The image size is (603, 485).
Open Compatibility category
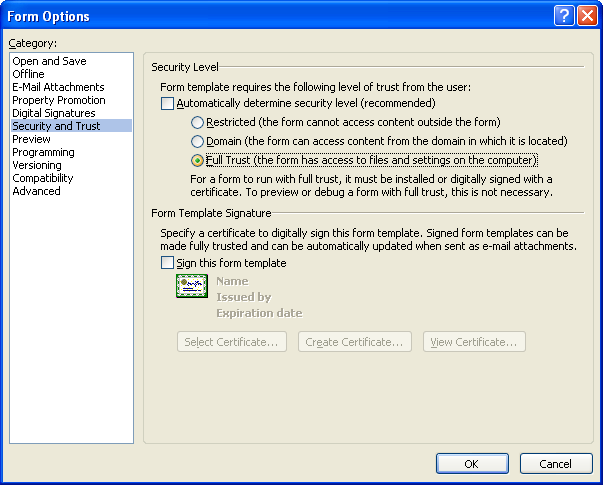coord(43,178)
